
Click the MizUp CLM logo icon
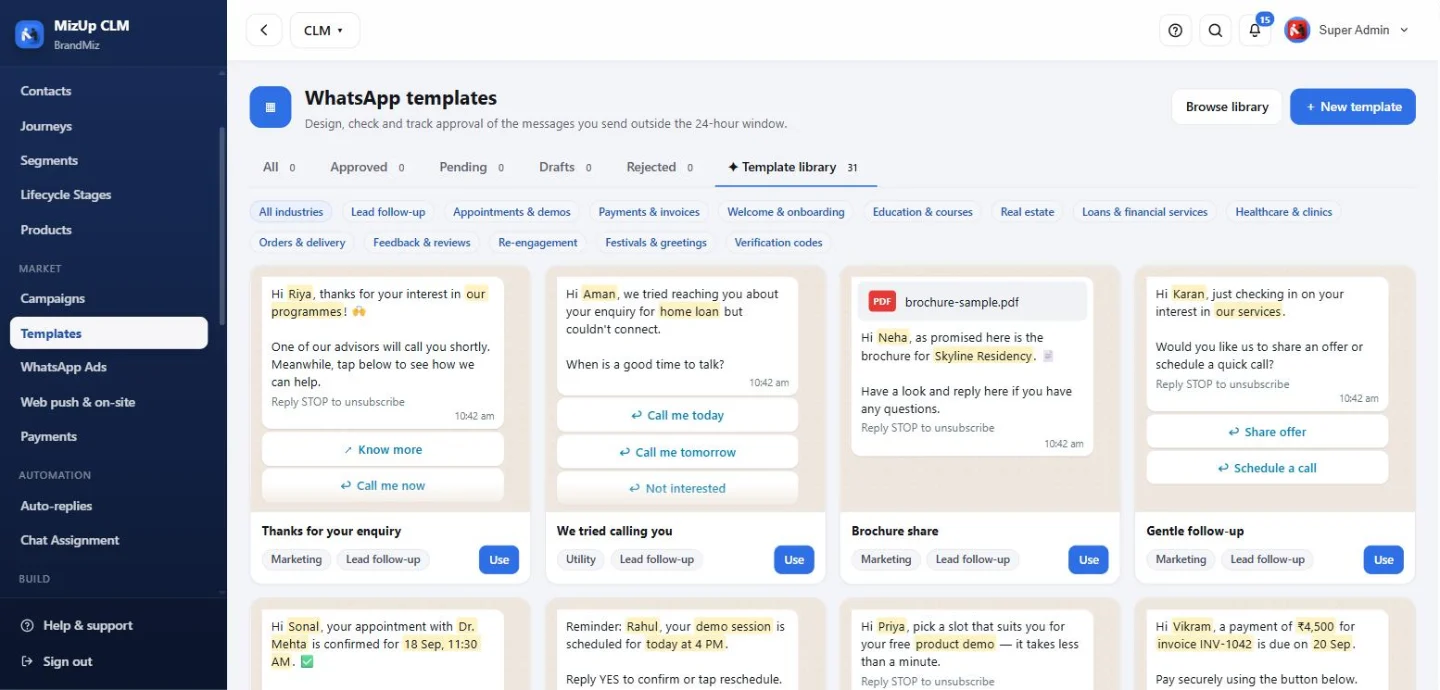29,34
